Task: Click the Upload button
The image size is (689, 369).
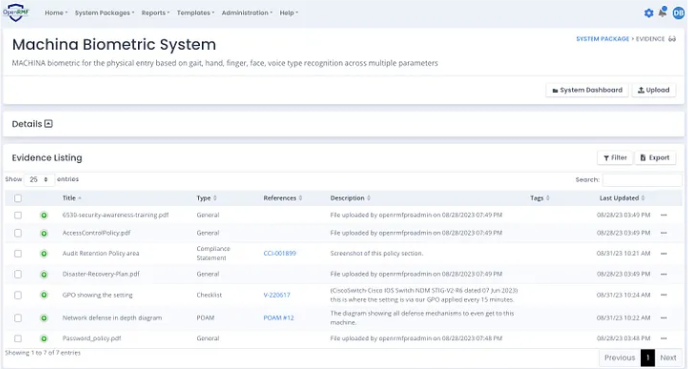Action: (653, 90)
